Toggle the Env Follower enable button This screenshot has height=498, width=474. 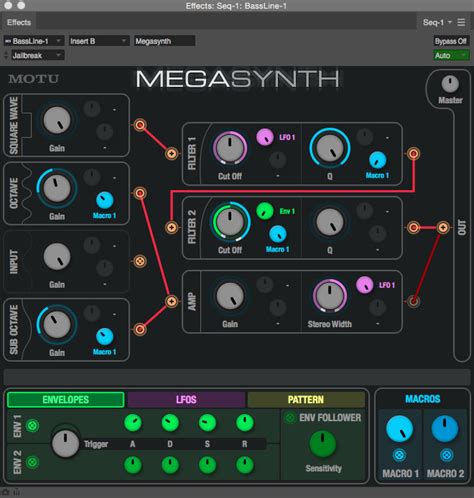(290, 418)
